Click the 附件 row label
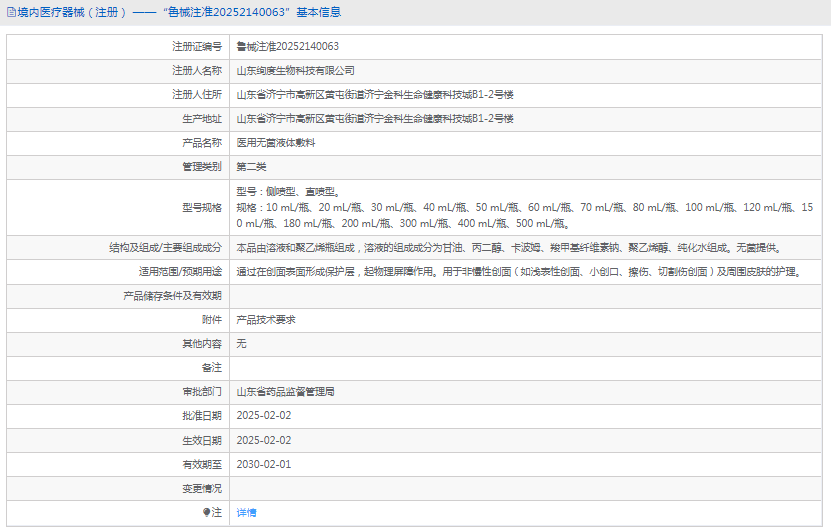Viewport: 831px width, 530px height. [212, 320]
